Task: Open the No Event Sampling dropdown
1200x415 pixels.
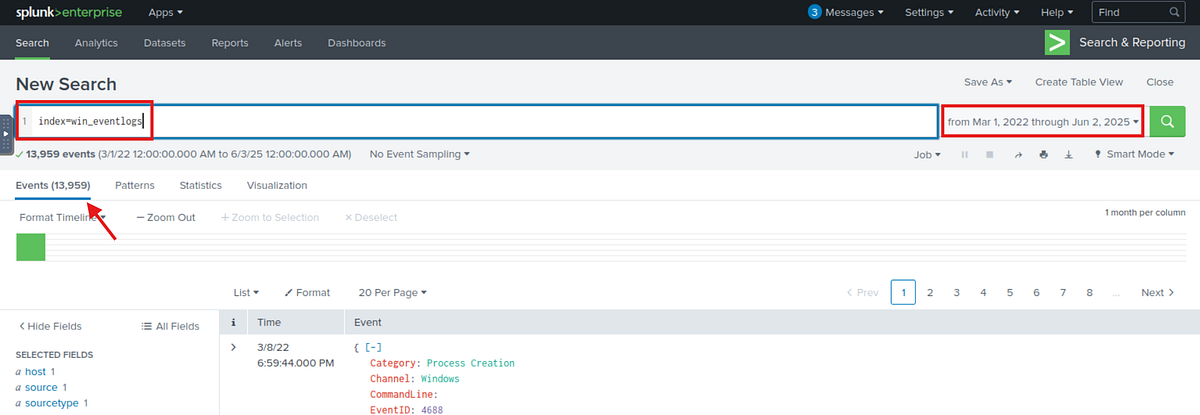Action: click(420, 155)
